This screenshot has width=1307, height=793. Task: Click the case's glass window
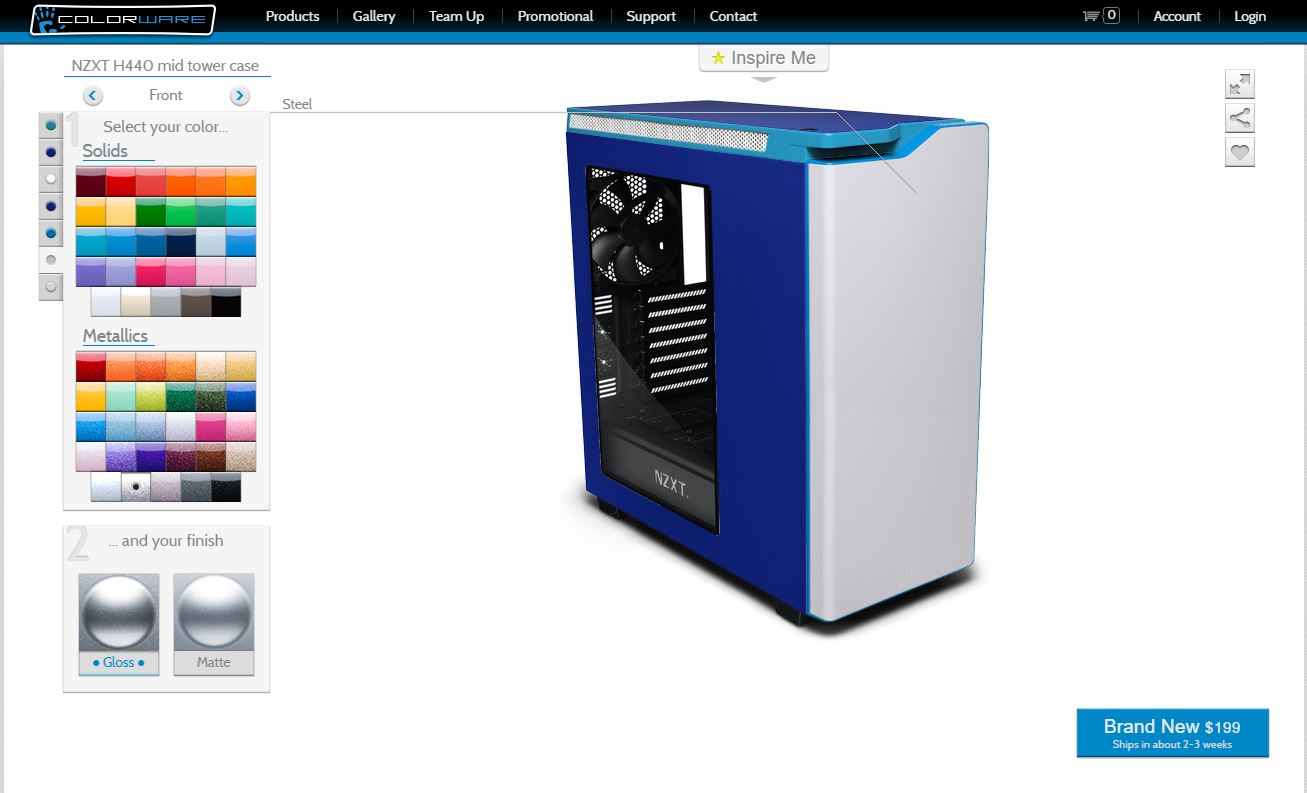pos(651,350)
